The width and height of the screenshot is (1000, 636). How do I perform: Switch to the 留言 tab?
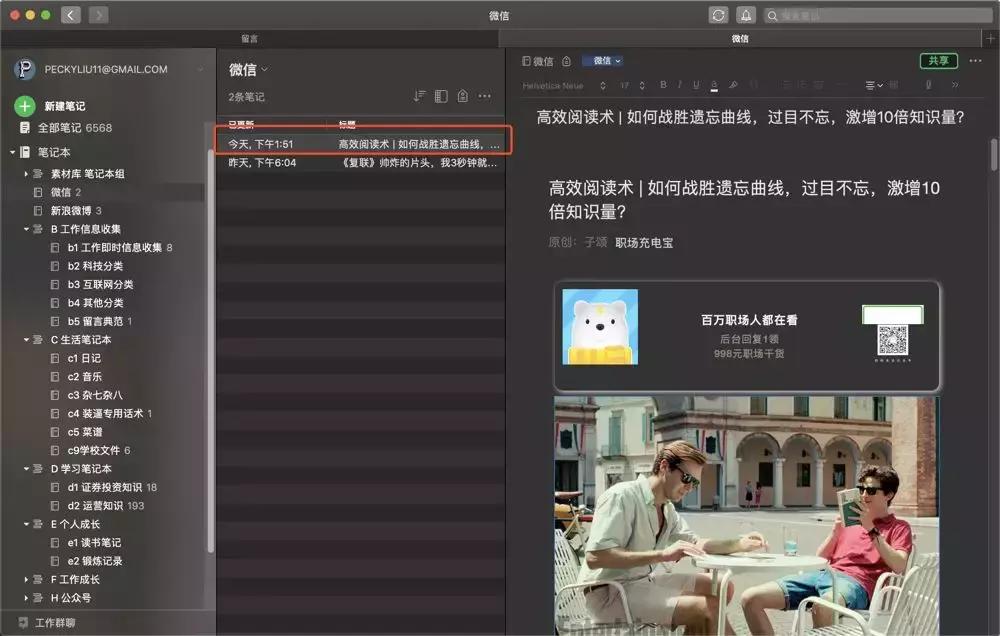250,38
